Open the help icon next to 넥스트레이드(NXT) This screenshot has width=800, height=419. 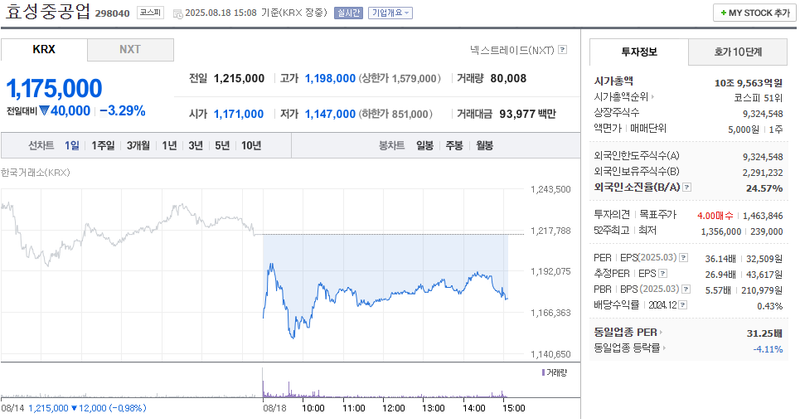tap(562, 50)
